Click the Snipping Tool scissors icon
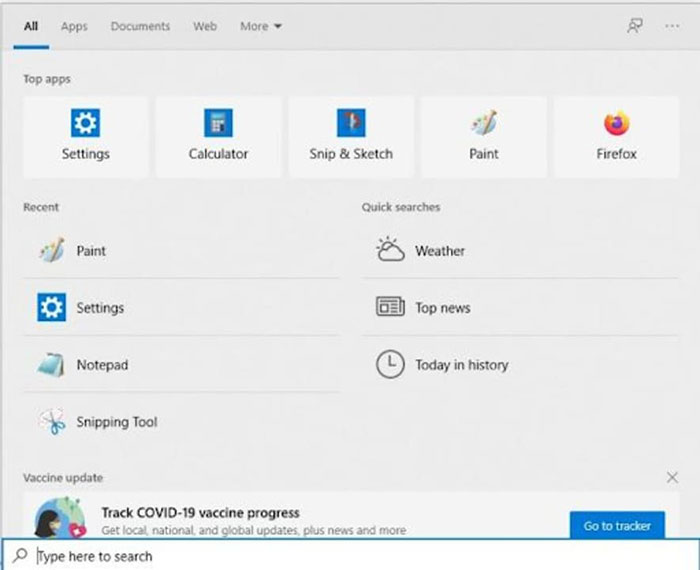The image size is (700, 570). coord(52,421)
